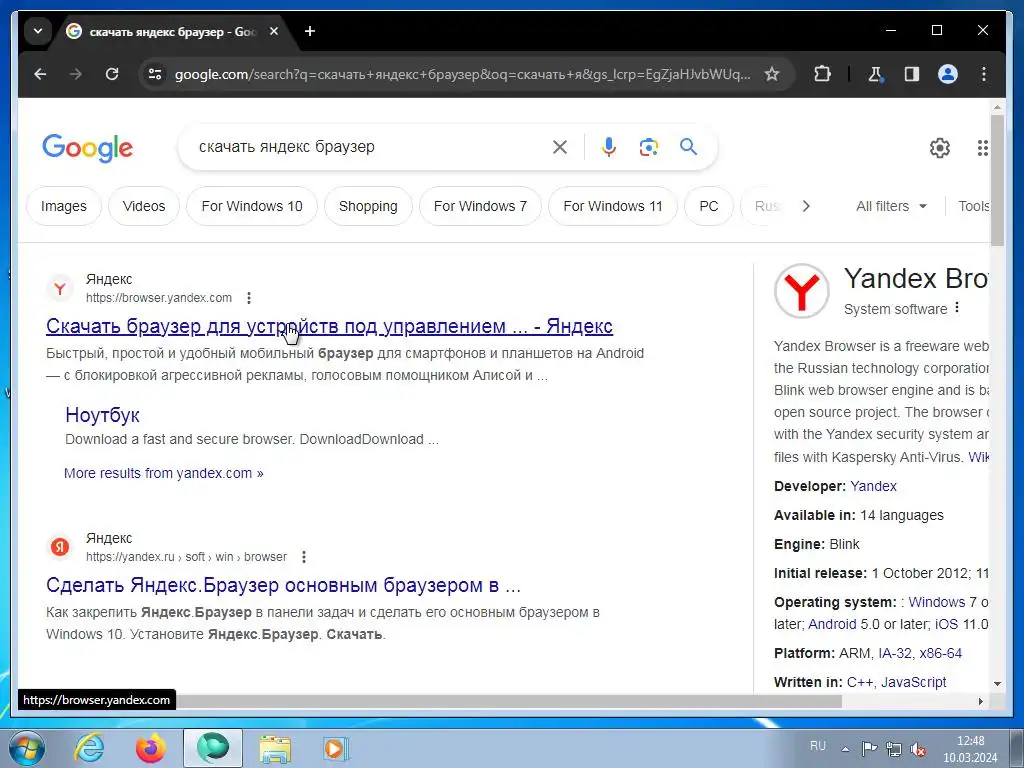Open options for yandex.ru soft result
The height and width of the screenshot is (768, 1024).
[x=304, y=557]
